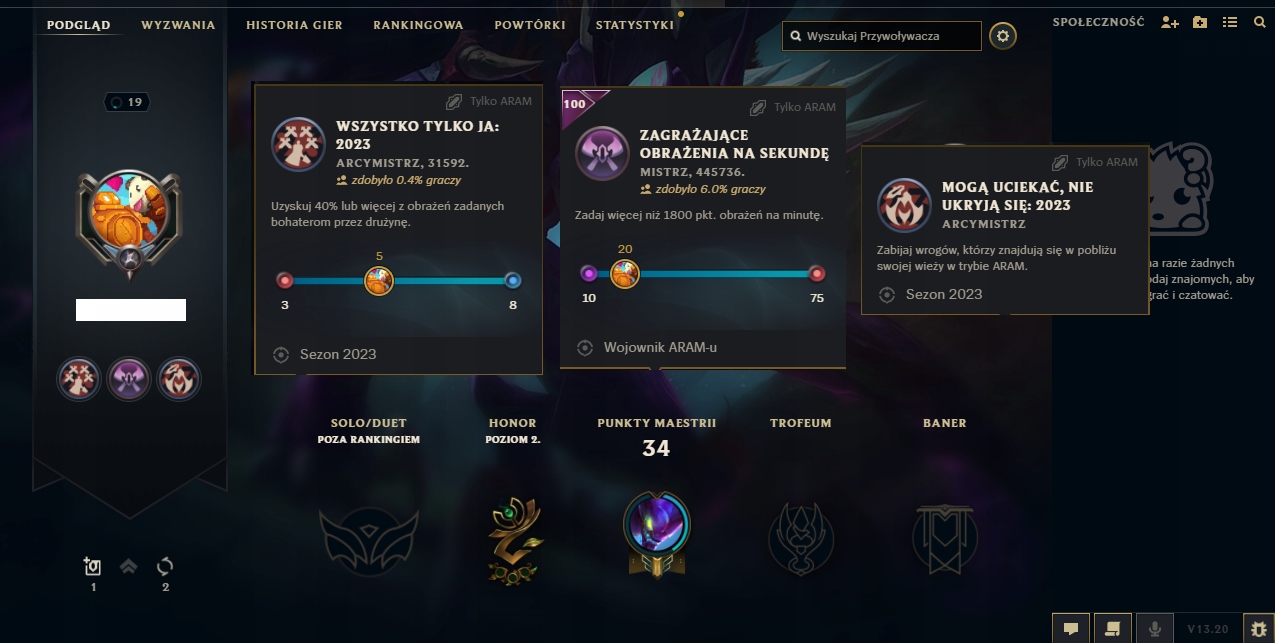Open the Historia Gier tab
1275x643 pixels.
tap(294, 25)
